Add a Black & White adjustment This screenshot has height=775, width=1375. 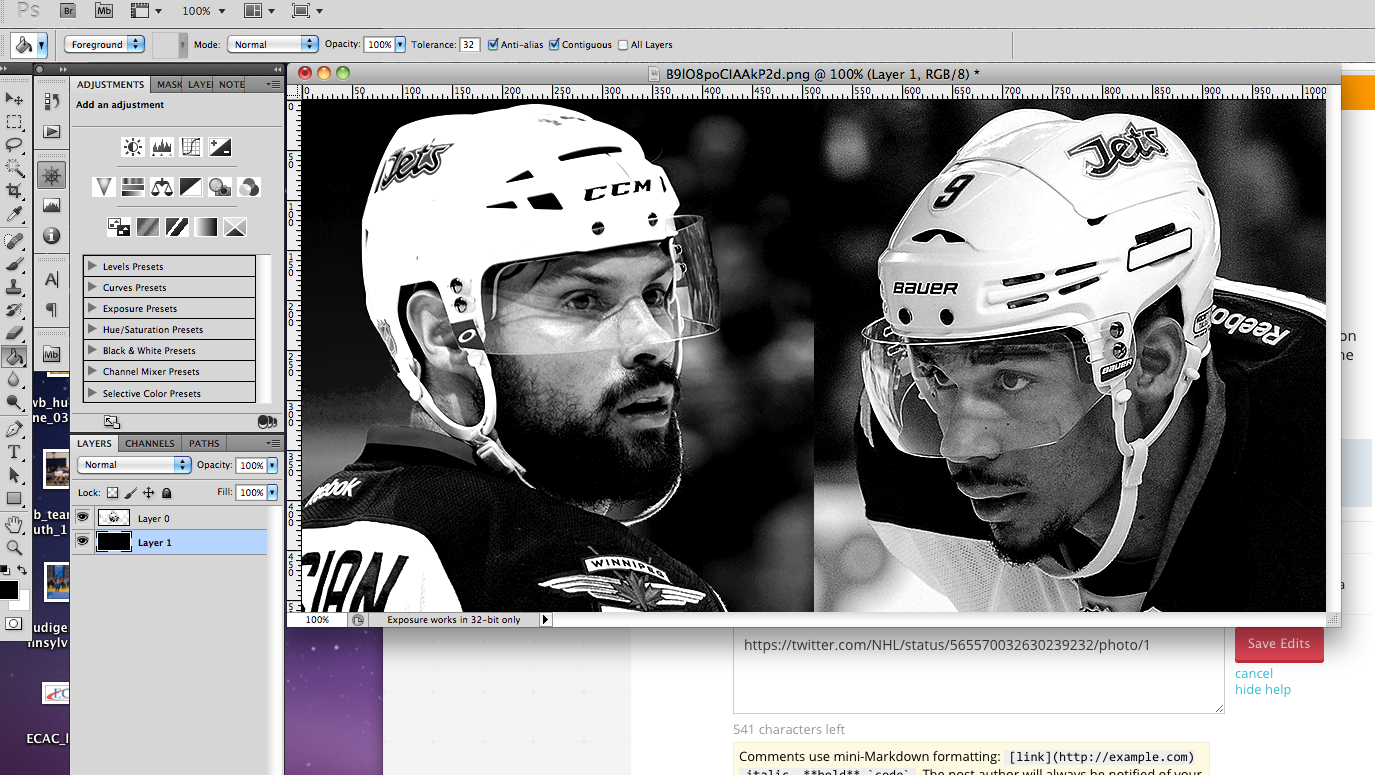(x=191, y=187)
